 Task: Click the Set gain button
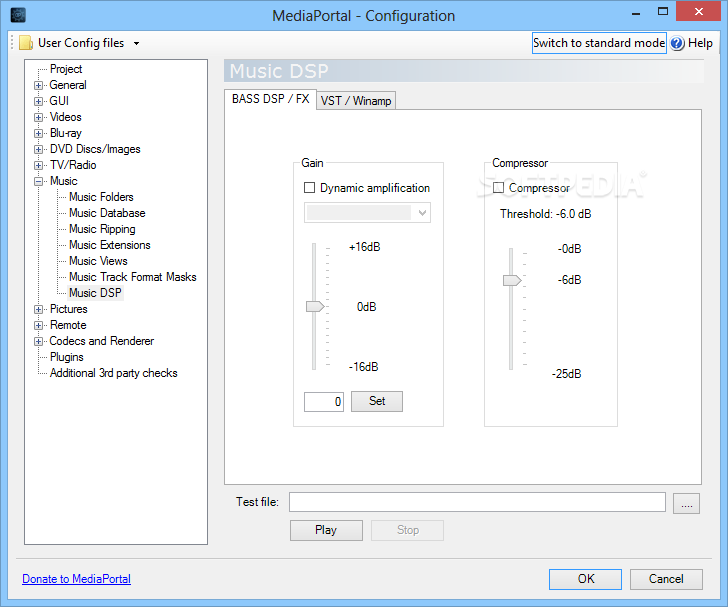tap(377, 401)
